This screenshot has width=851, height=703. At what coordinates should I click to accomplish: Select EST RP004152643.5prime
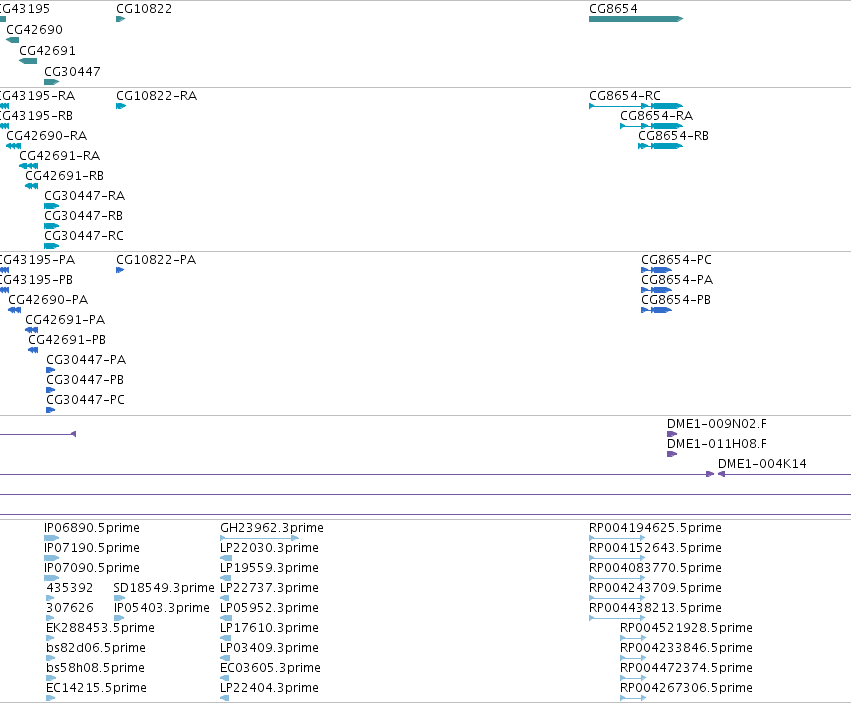617,558
